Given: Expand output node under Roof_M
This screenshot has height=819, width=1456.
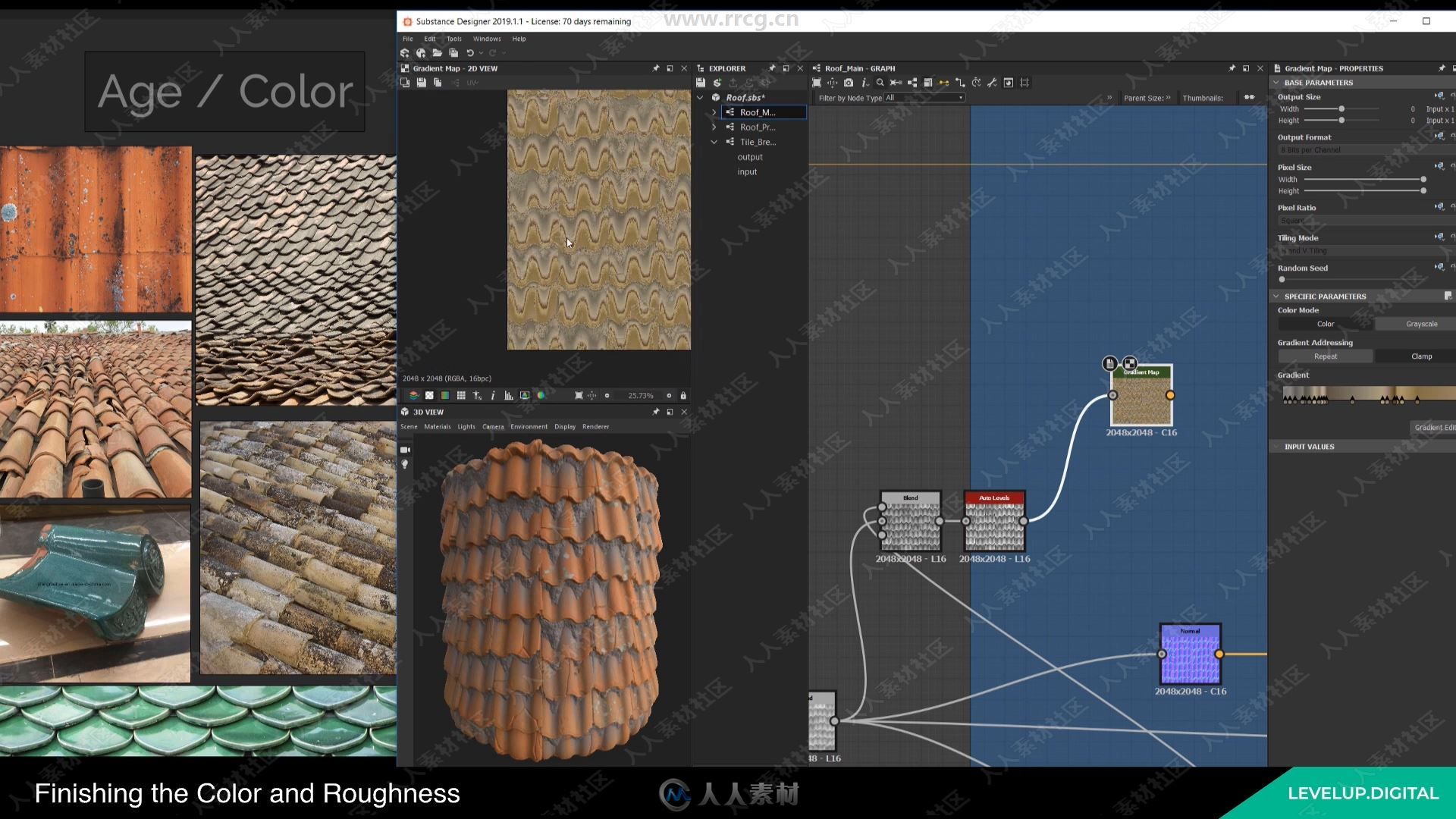Looking at the screenshot, I should click(713, 112).
